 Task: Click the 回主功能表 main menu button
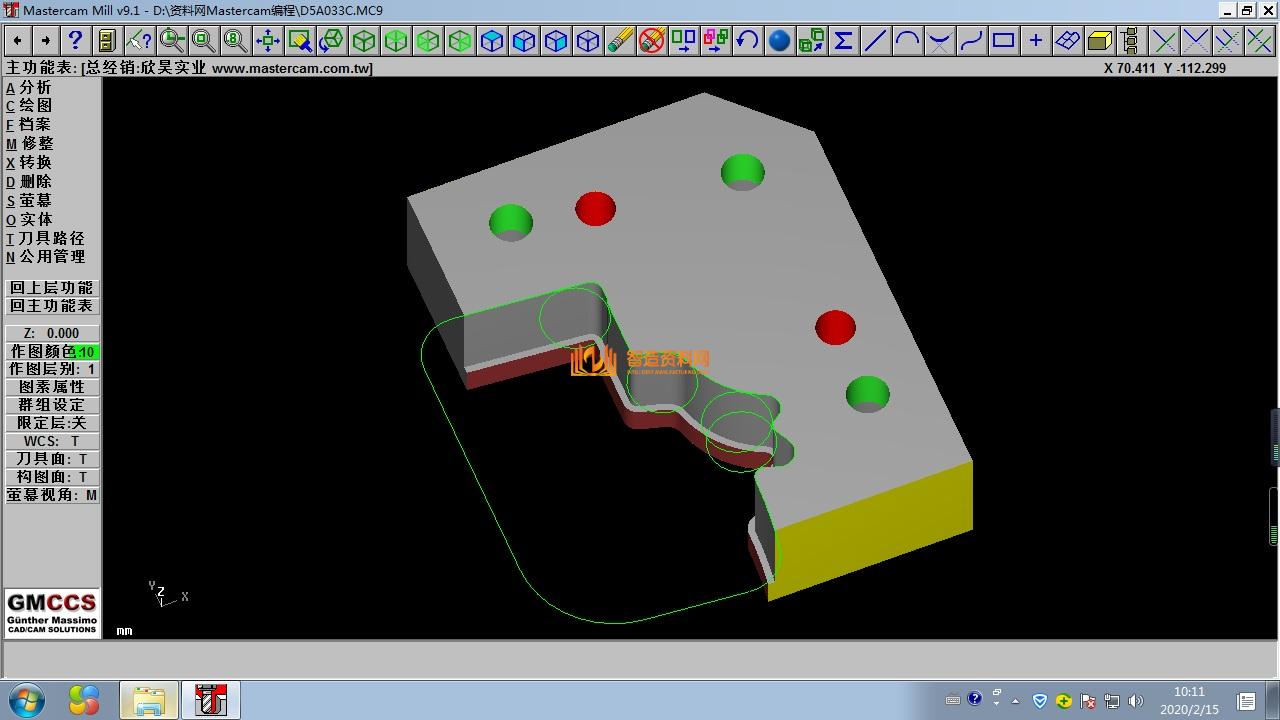coord(52,306)
